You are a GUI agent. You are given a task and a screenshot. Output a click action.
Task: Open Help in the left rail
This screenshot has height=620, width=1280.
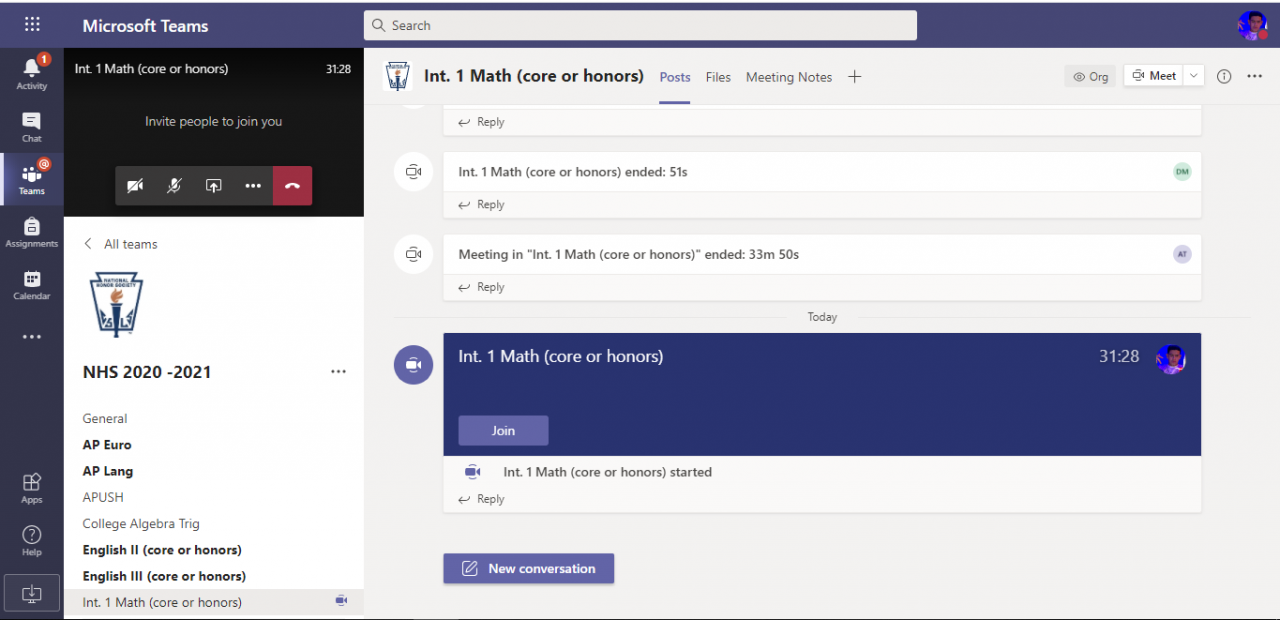(x=32, y=540)
